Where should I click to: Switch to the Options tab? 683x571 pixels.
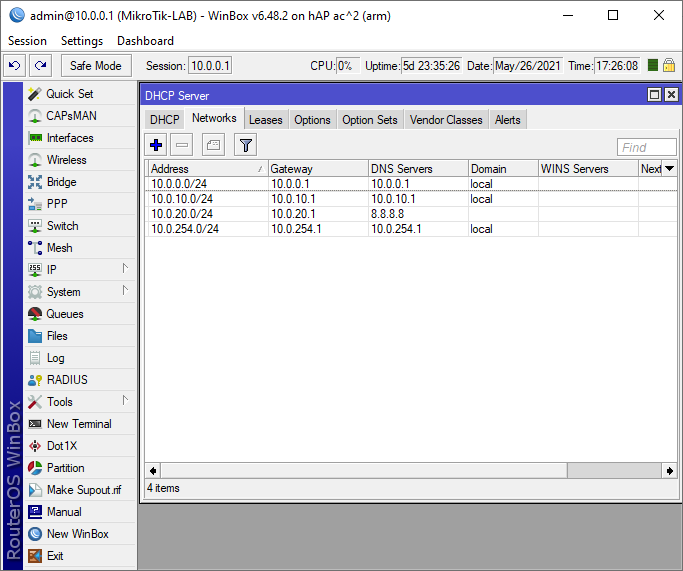click(312, 120)
